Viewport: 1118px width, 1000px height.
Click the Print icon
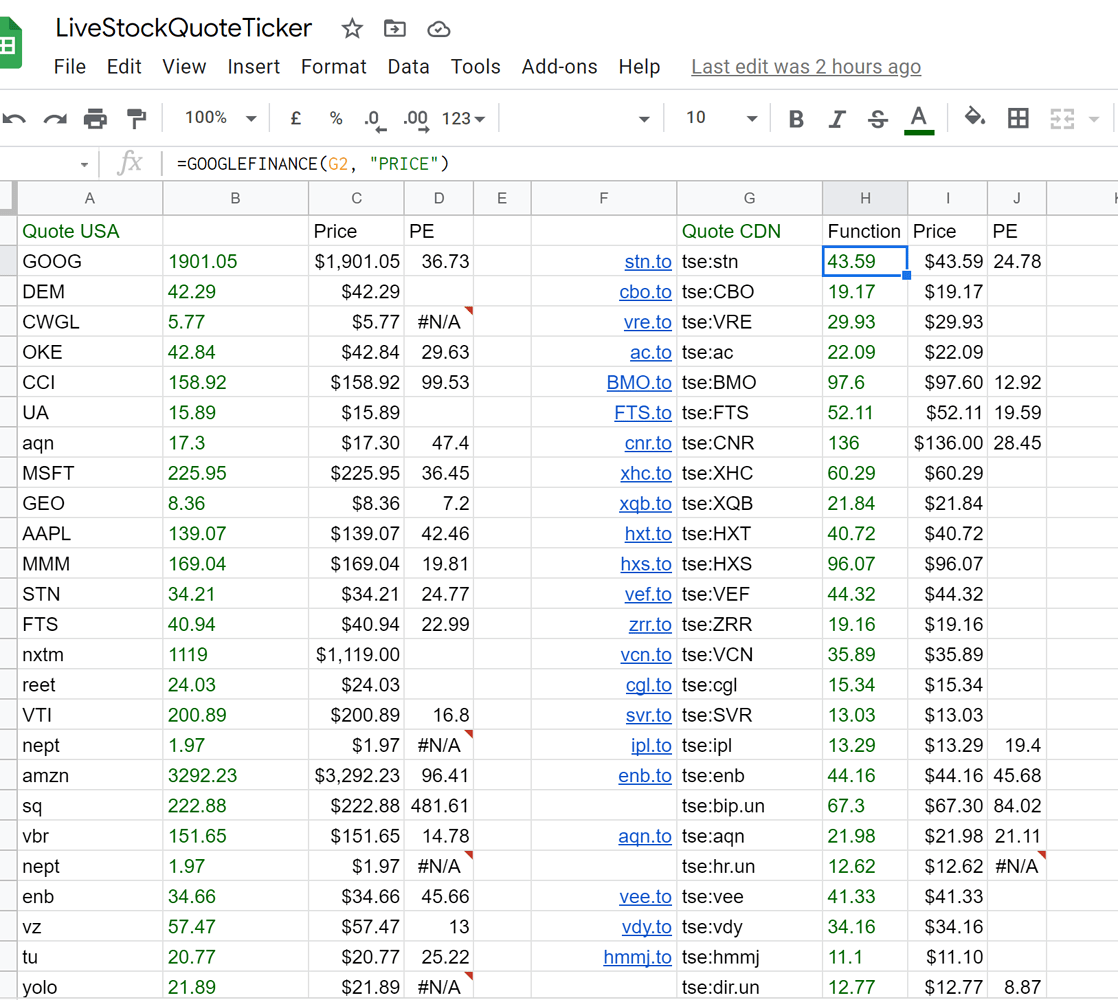tap(95, 118)
